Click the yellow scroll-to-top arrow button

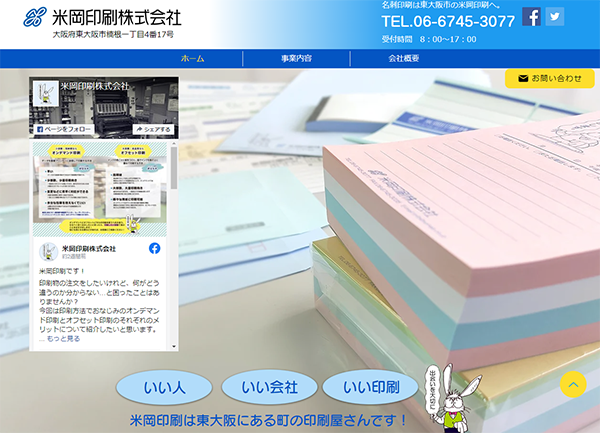(573, 384)
